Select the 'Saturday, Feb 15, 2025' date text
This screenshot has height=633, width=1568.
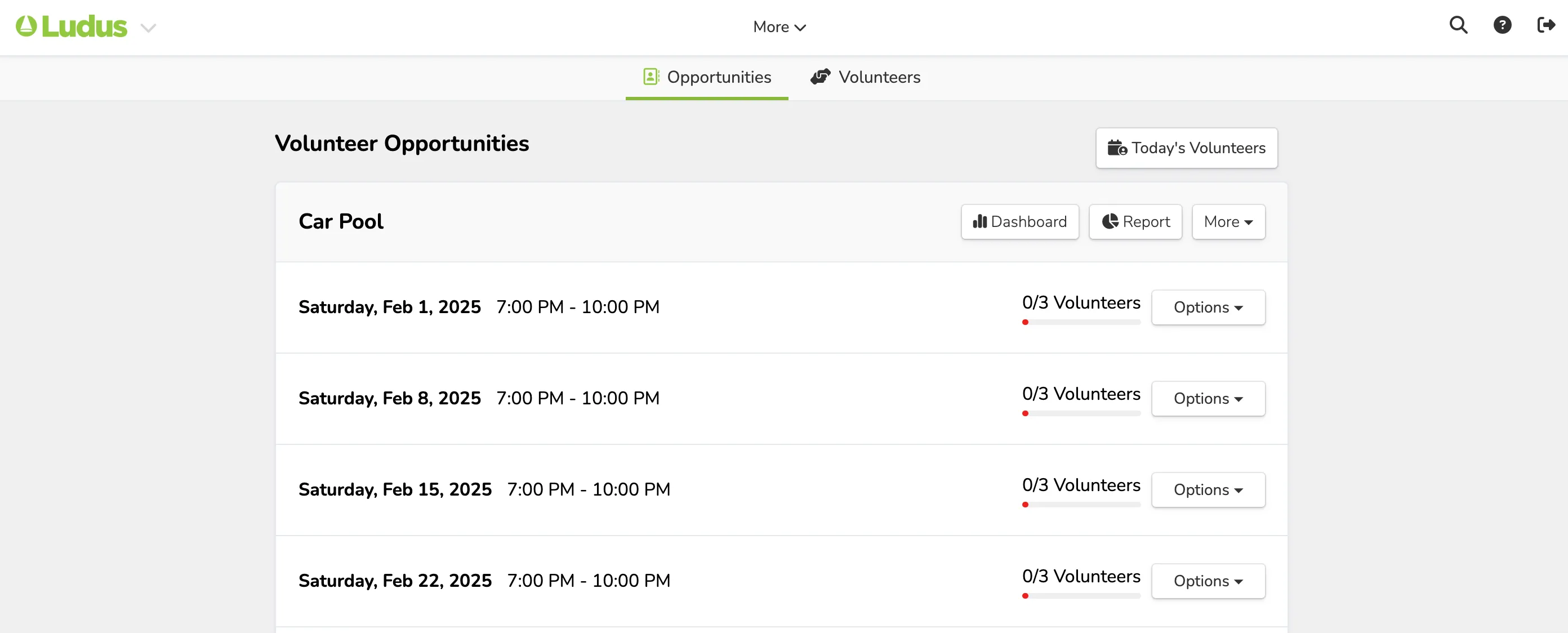coord(395,490)
